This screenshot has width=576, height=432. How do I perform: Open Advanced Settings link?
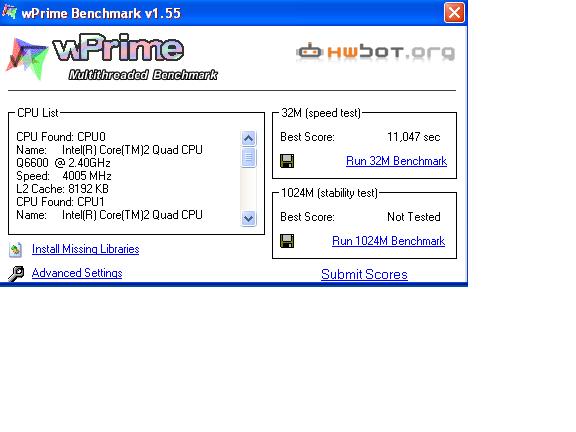tap(77, 273)
